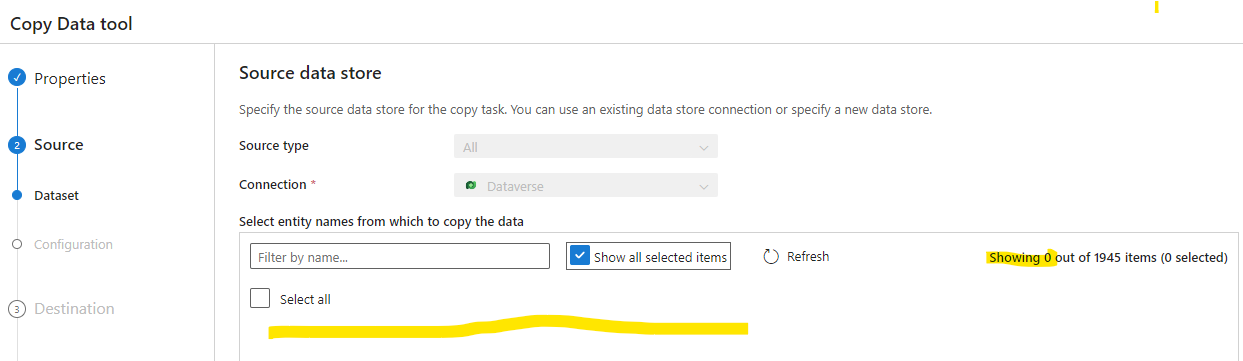The width and height of the screenshot is (1243, 361).
Task: Click the Copy Data tool title
Action: [71, 24]
